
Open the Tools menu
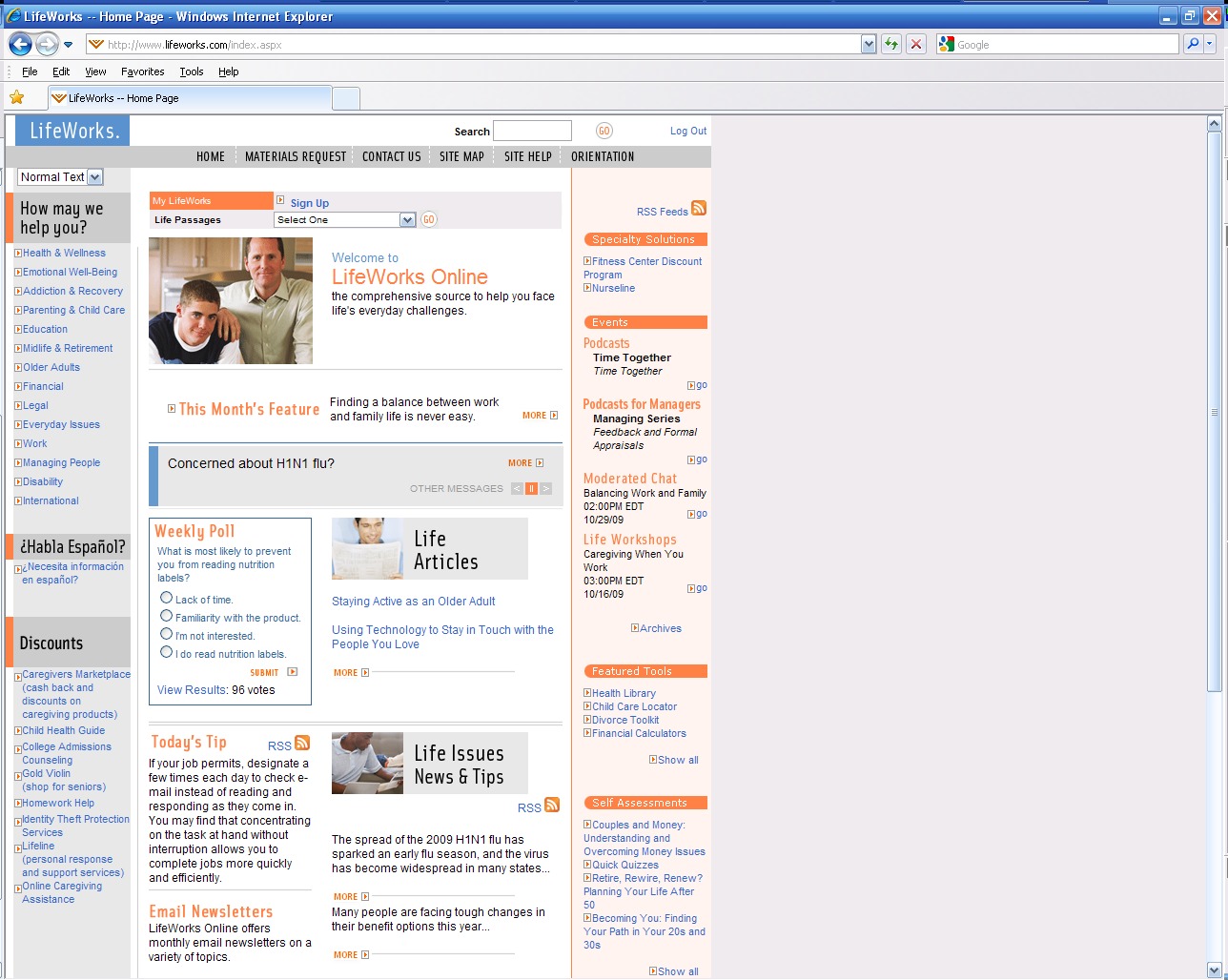click(x=192, y=71)
